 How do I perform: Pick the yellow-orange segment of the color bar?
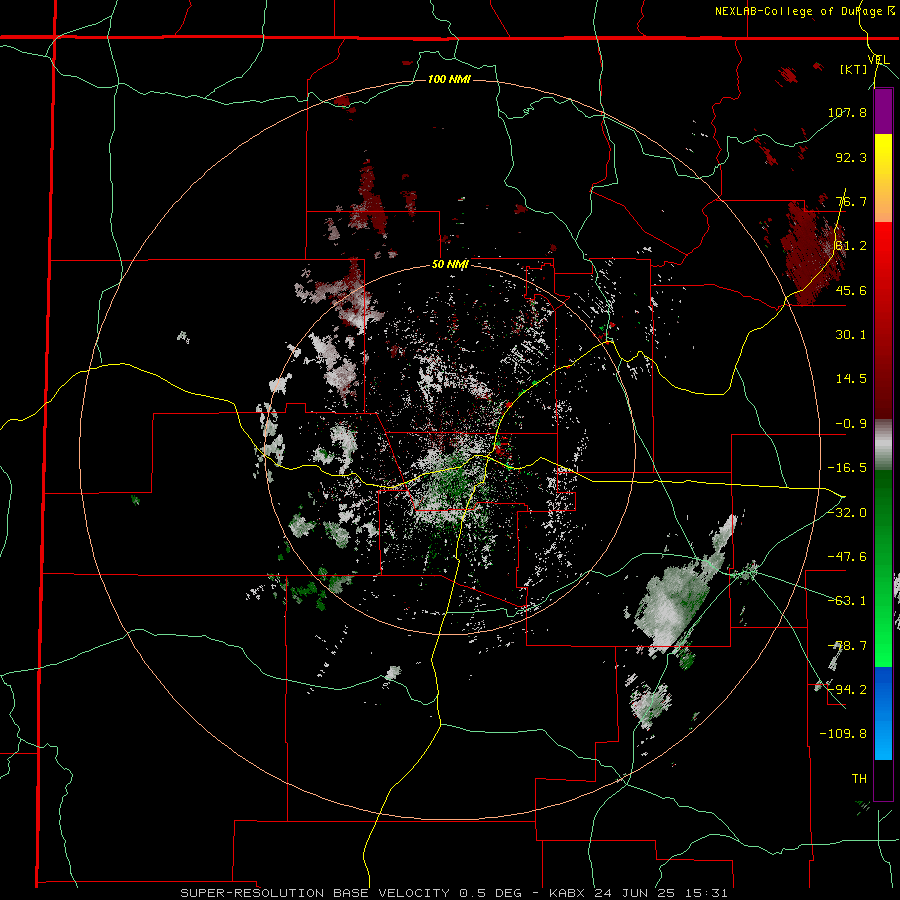(x=883, y=178)
